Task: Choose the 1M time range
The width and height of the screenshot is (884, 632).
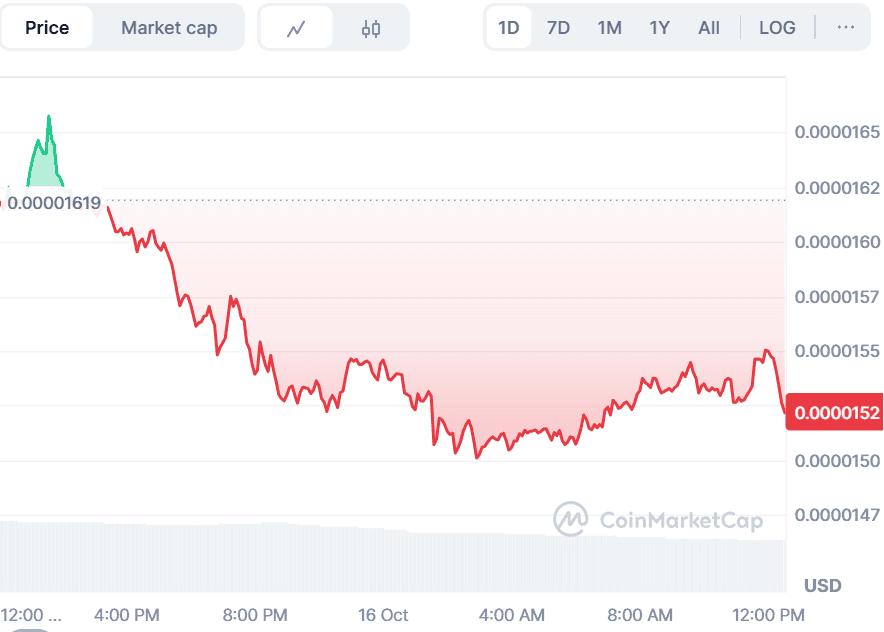Action: click(x=609, y=27)
